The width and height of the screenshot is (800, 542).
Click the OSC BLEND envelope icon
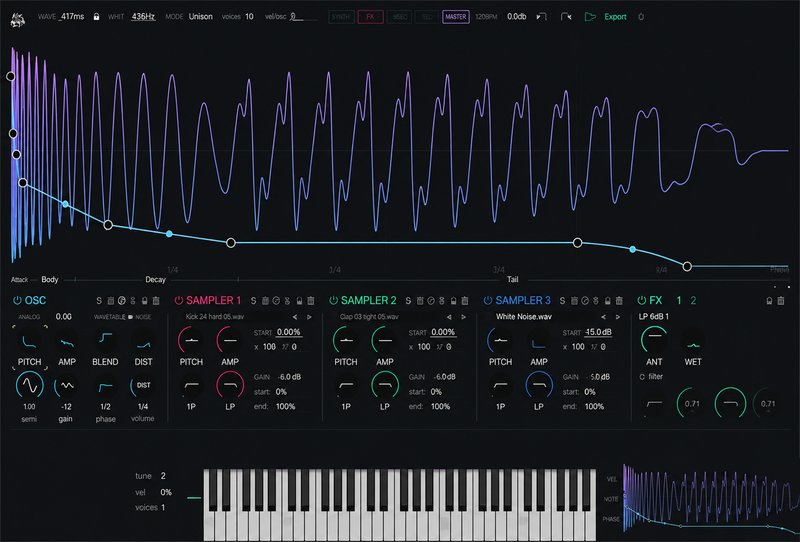click(106, 338)
